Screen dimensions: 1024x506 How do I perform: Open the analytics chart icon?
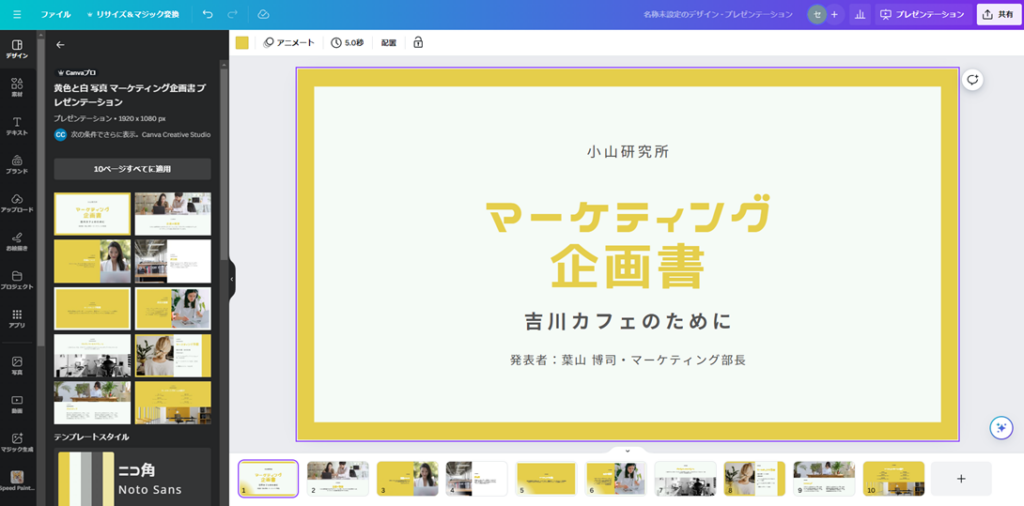(860, 15)
